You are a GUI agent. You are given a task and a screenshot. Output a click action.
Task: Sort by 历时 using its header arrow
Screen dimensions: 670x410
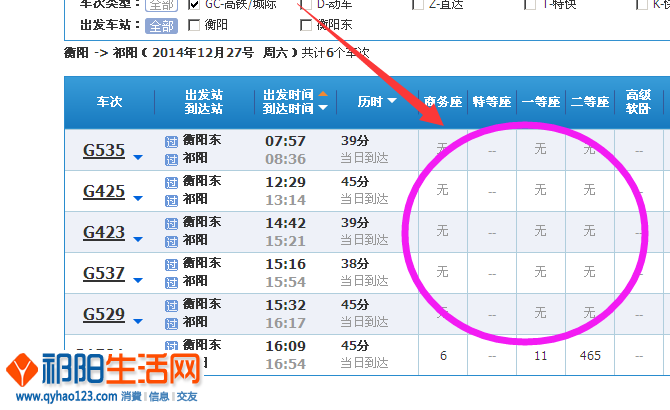point(392,101)
